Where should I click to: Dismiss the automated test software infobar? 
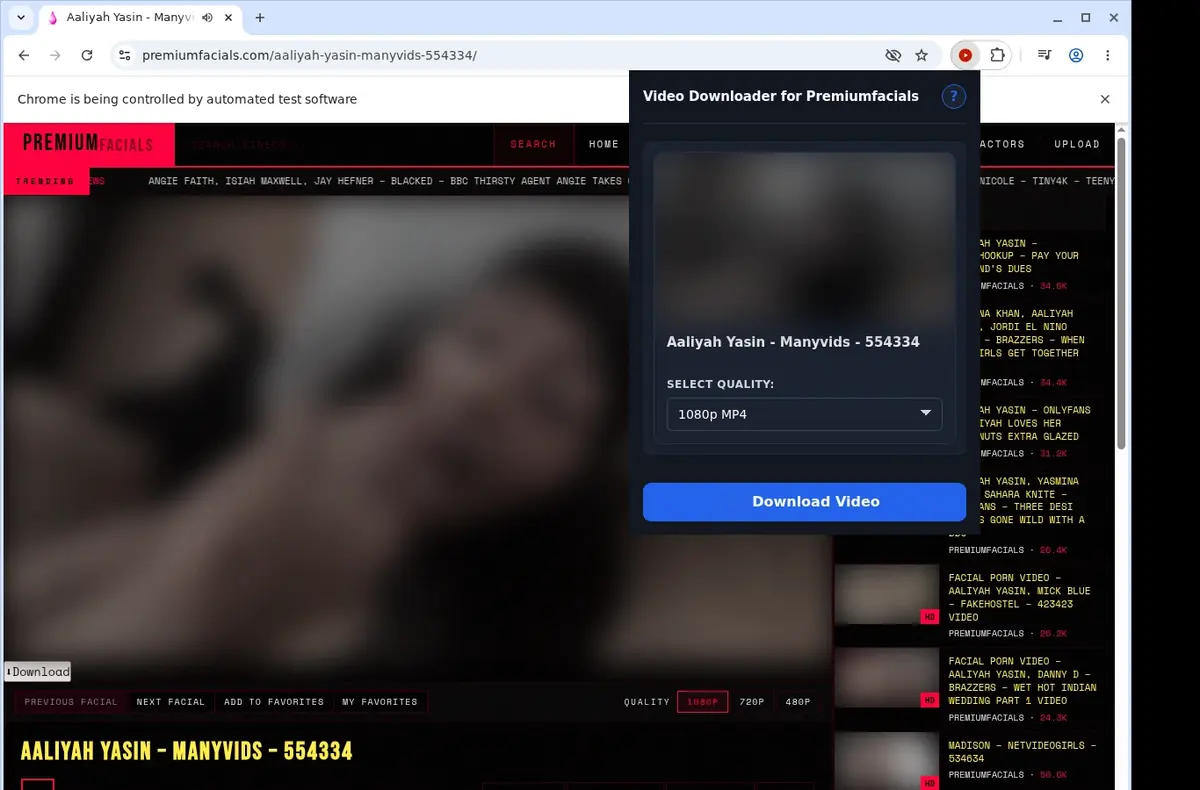(1105, 99)
